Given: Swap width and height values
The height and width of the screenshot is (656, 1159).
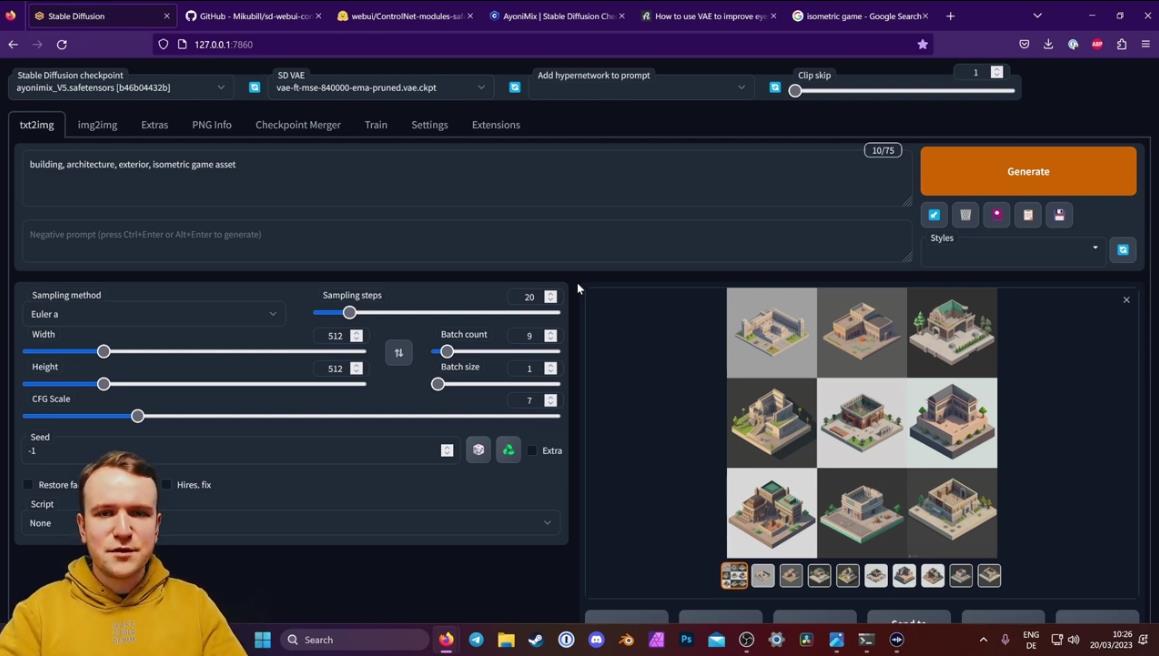Looking at the screenshot, I should [398, 352].
